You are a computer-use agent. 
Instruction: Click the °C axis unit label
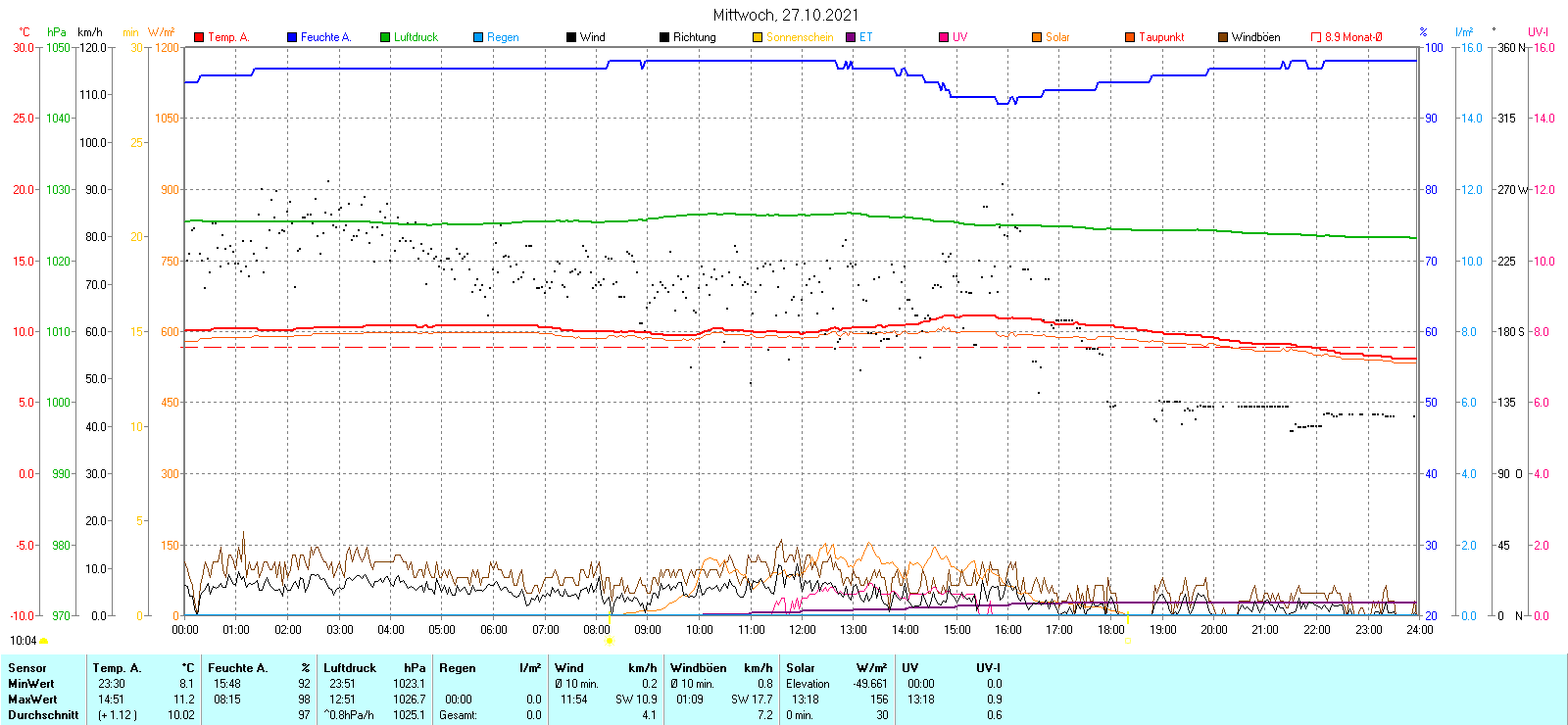(x=24, y=32)
